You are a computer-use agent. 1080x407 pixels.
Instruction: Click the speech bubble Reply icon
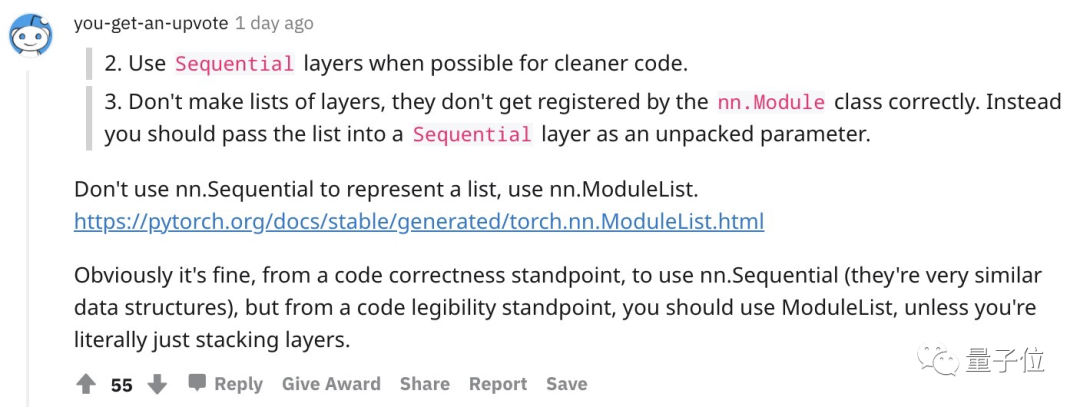[x=198, y=383]
